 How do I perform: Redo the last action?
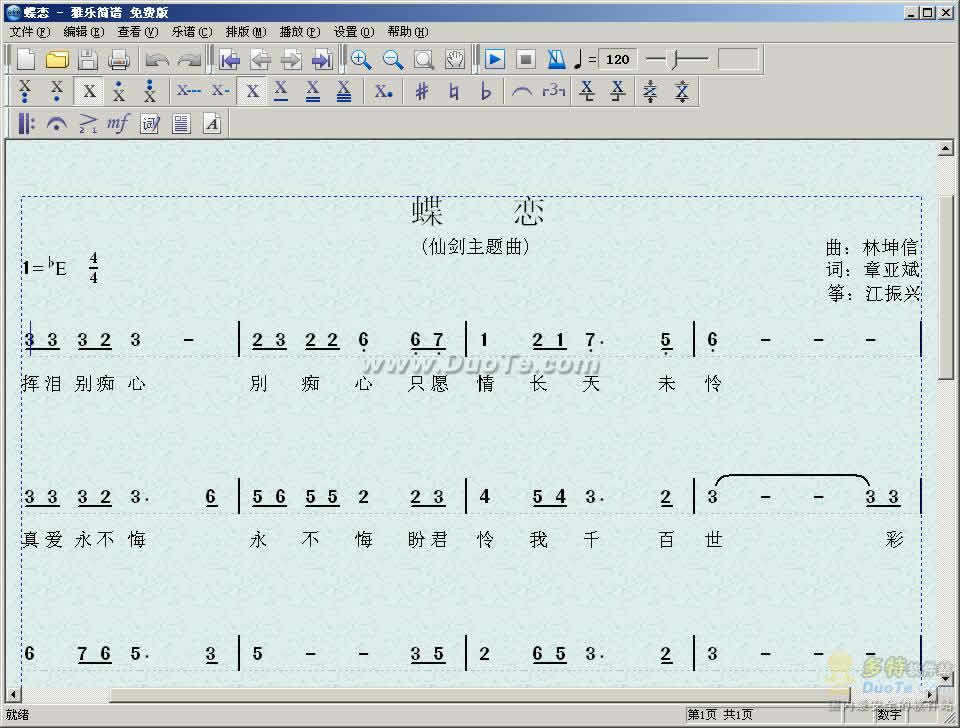[x=189, y=59]
